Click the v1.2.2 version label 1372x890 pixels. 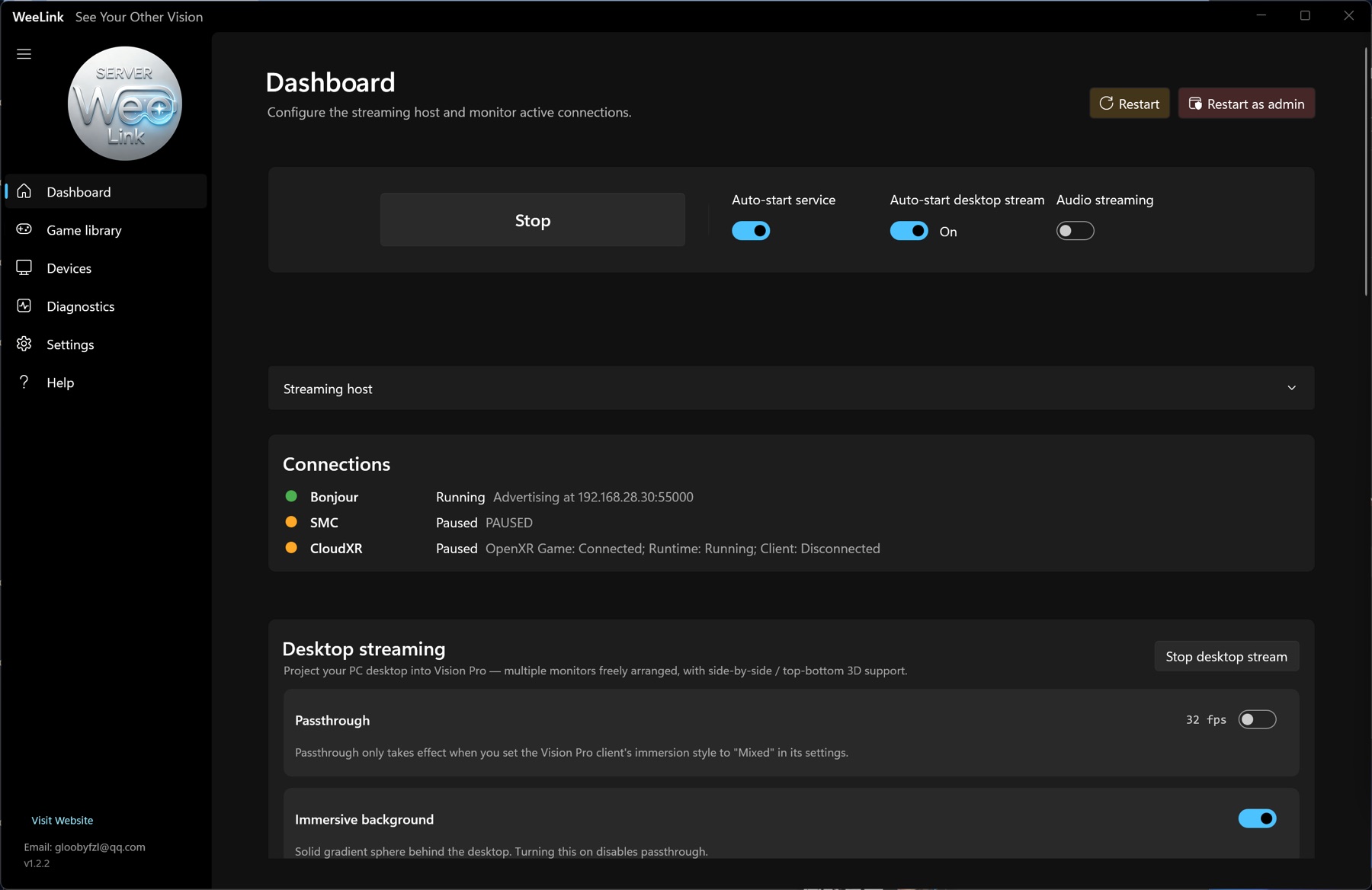click(x=37, y=863)
